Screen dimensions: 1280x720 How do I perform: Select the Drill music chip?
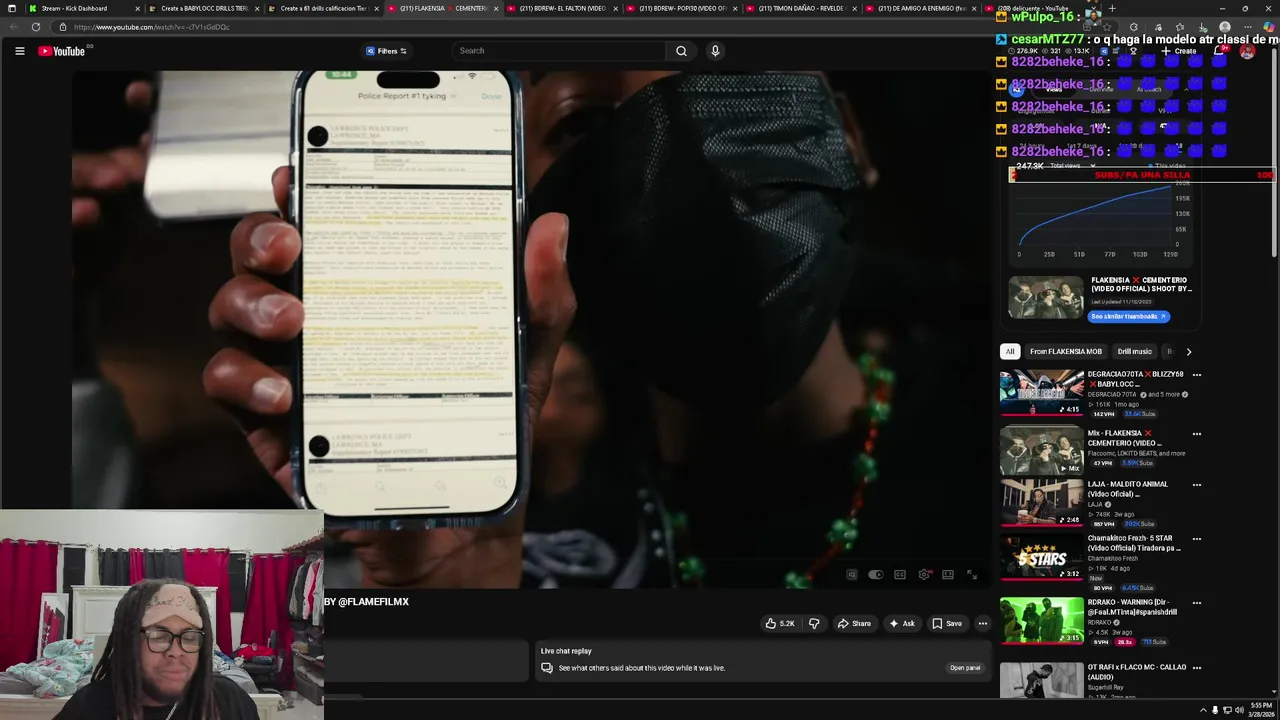click(x=1134, y=352)
